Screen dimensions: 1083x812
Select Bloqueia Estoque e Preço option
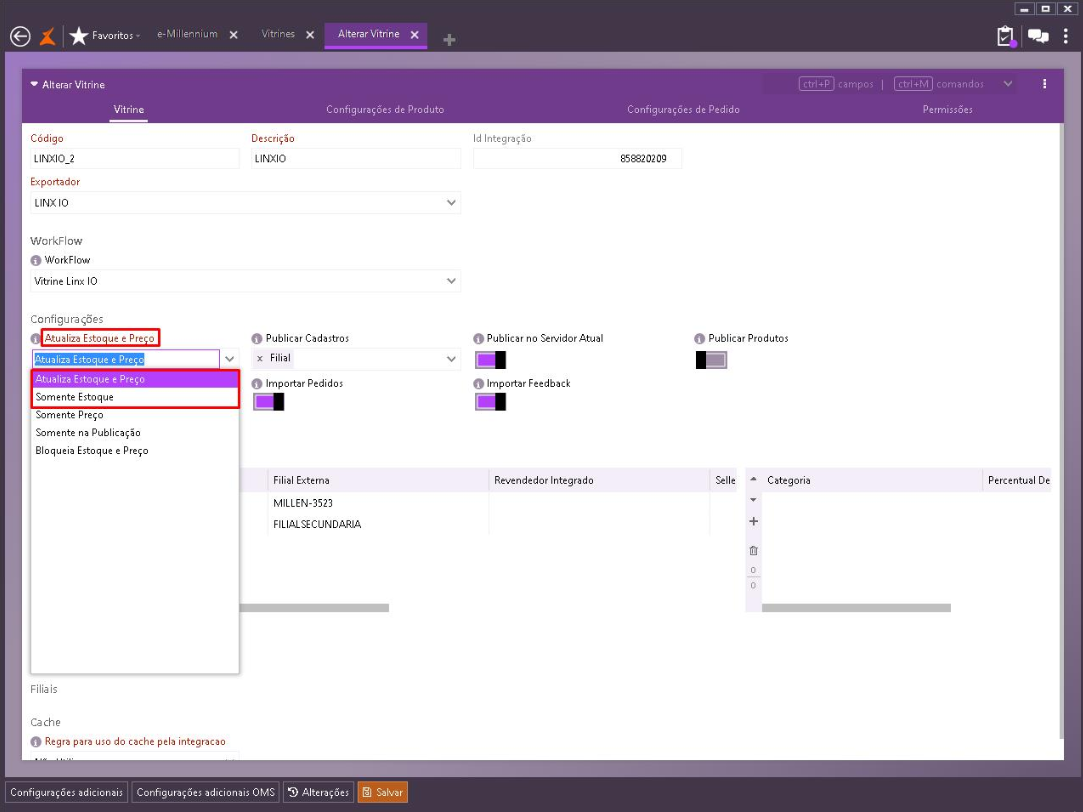(135, 451)
